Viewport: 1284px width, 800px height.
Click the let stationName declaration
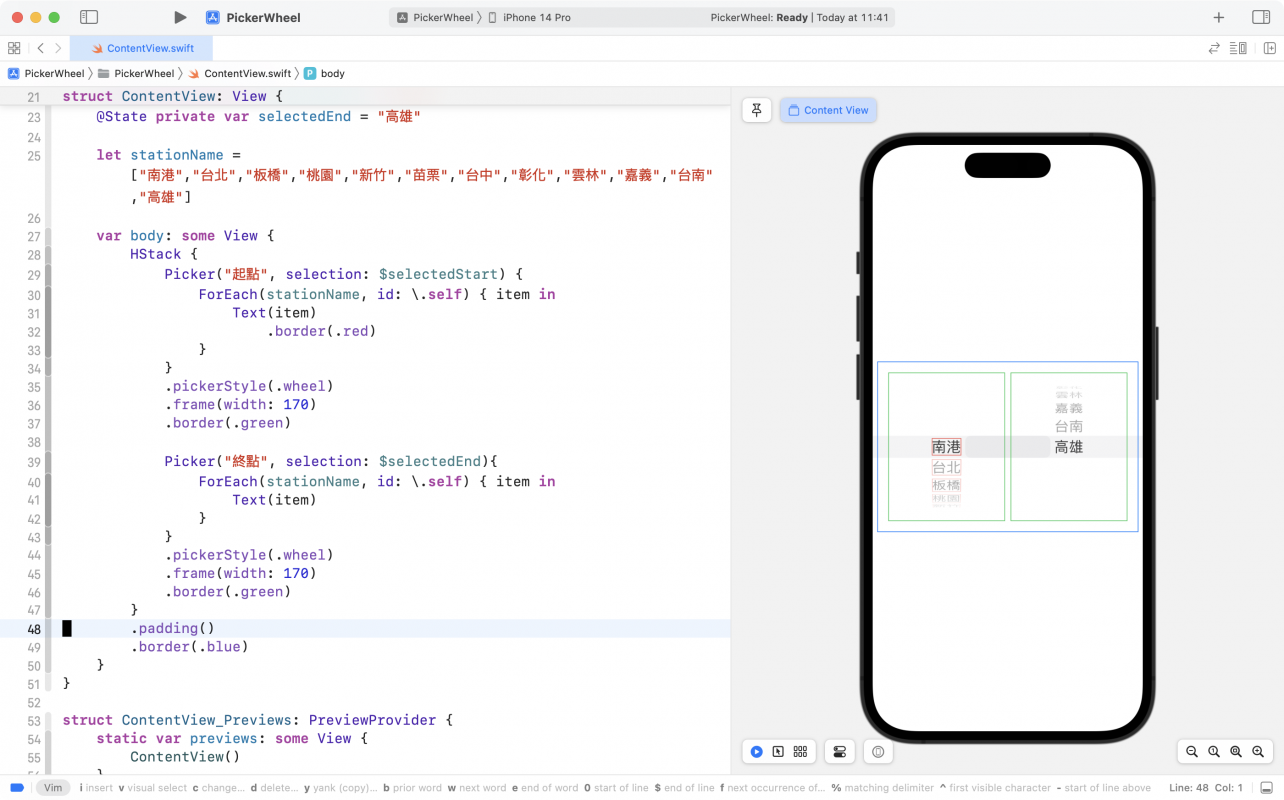[169, 155]
